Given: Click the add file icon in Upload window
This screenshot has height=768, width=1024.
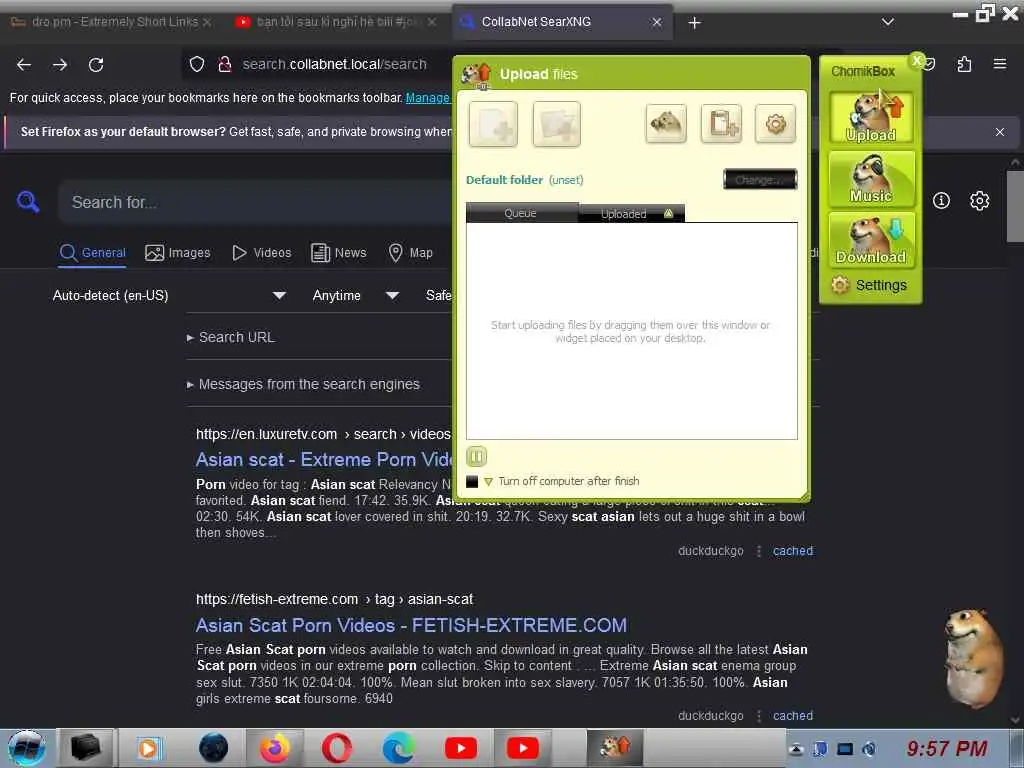Looking at the screenshot, I should point(493,123).
